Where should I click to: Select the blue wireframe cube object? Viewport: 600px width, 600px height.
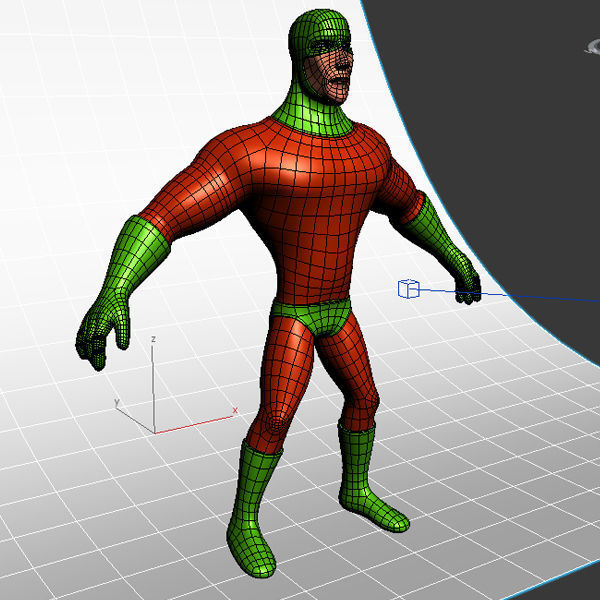pos(408,289)
